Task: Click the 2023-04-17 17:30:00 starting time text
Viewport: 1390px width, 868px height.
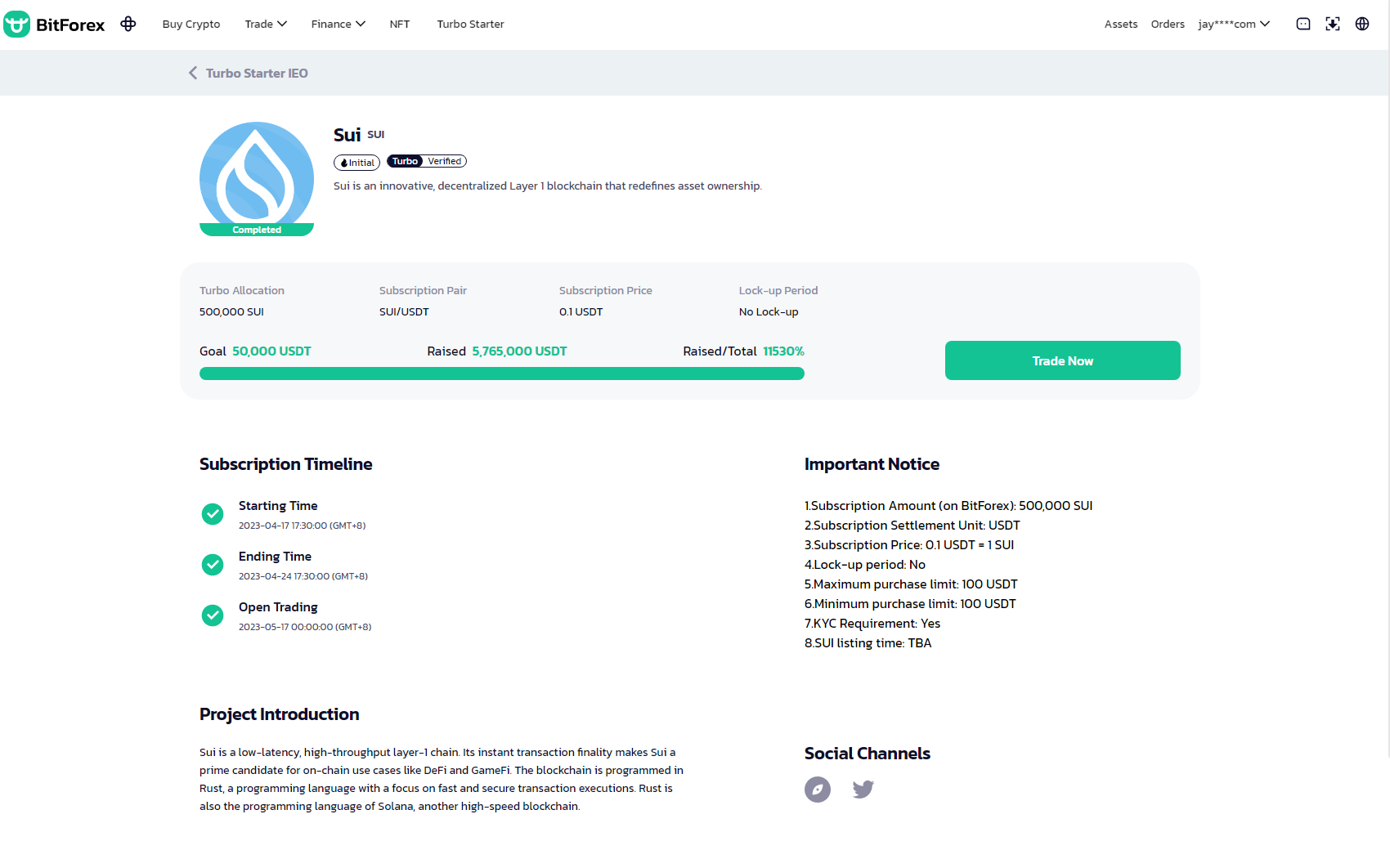Action: 302,526
